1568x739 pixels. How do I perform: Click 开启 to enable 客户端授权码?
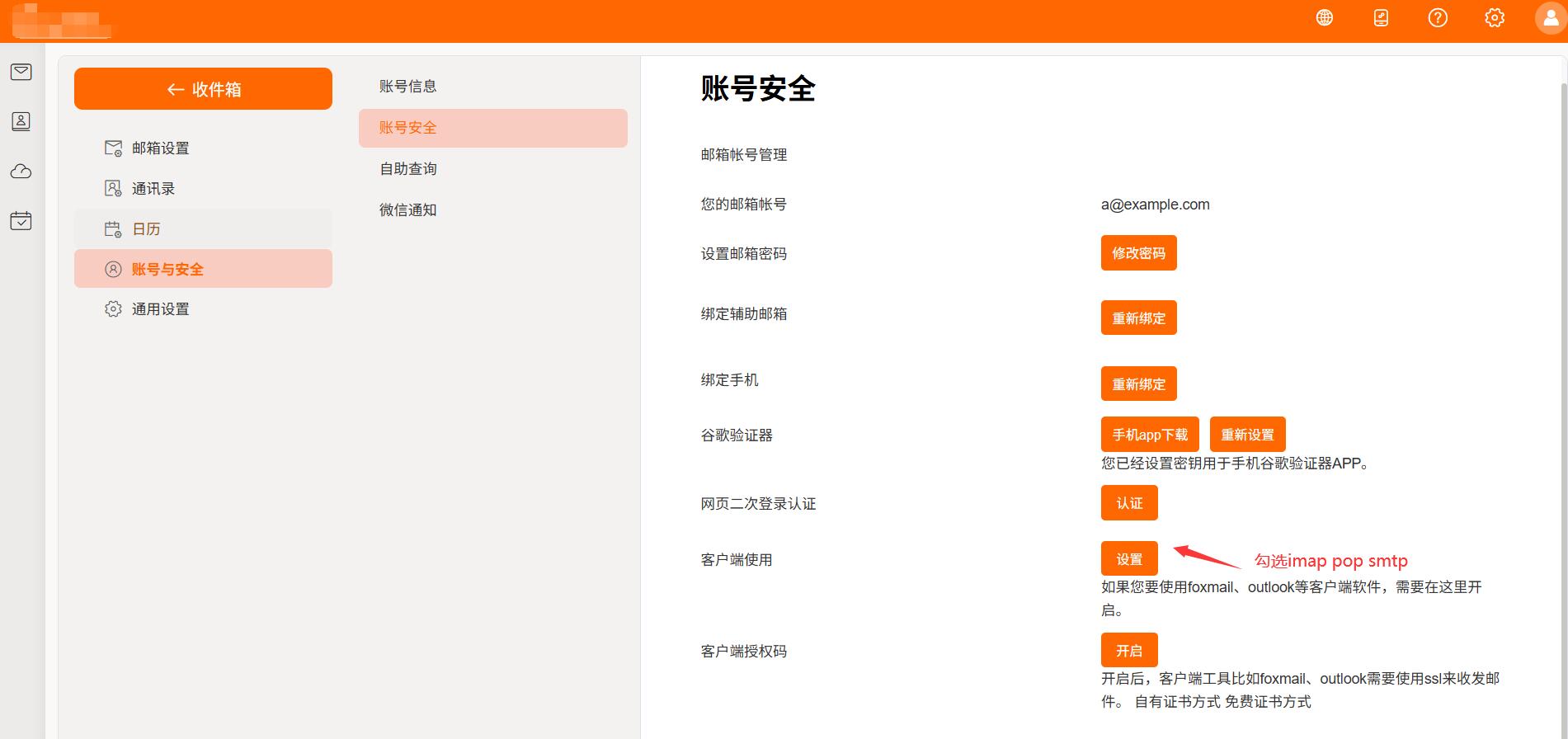1129,651
